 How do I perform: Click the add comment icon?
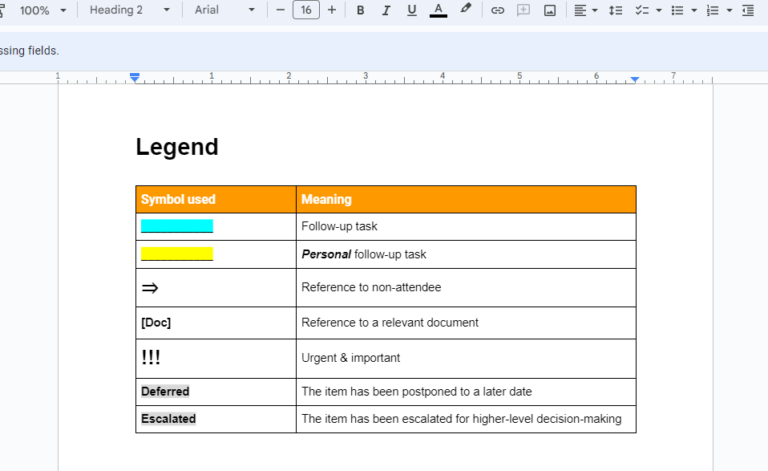pos(523,10)
